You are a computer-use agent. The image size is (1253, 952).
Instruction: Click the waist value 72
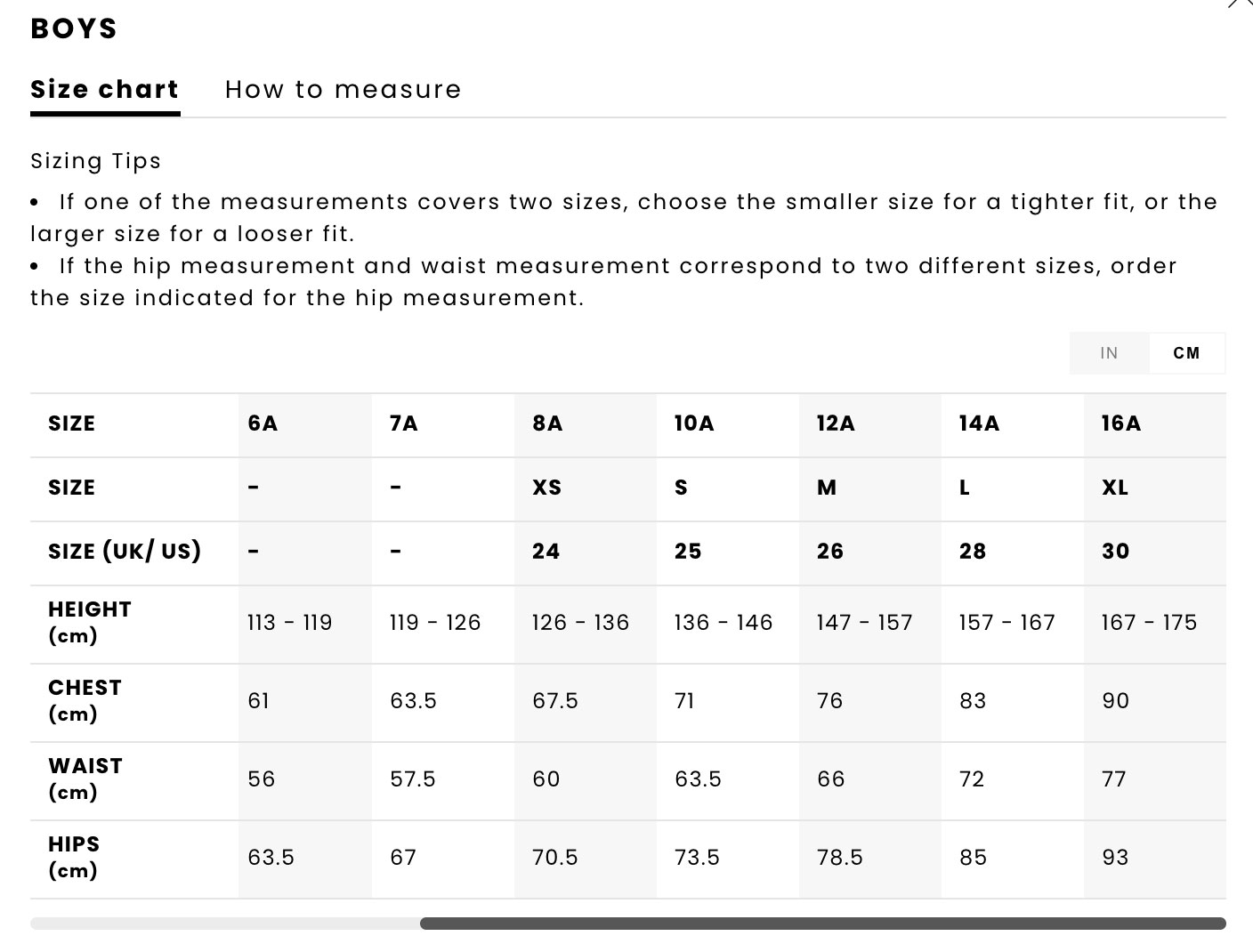pyautogui.click(x=972, y=779)
